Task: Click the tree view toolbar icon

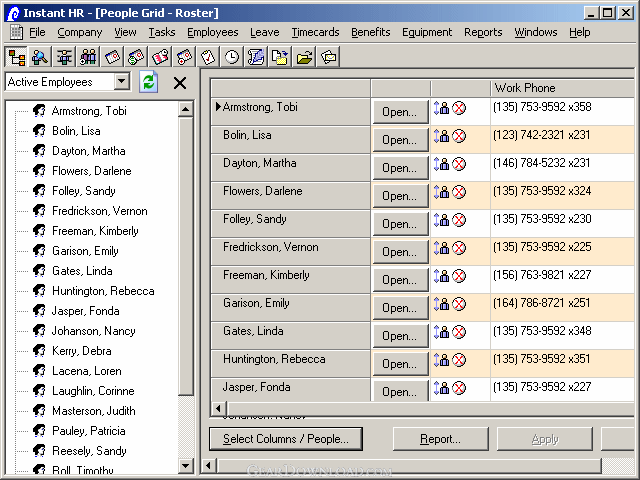Action: coord(16,57)
